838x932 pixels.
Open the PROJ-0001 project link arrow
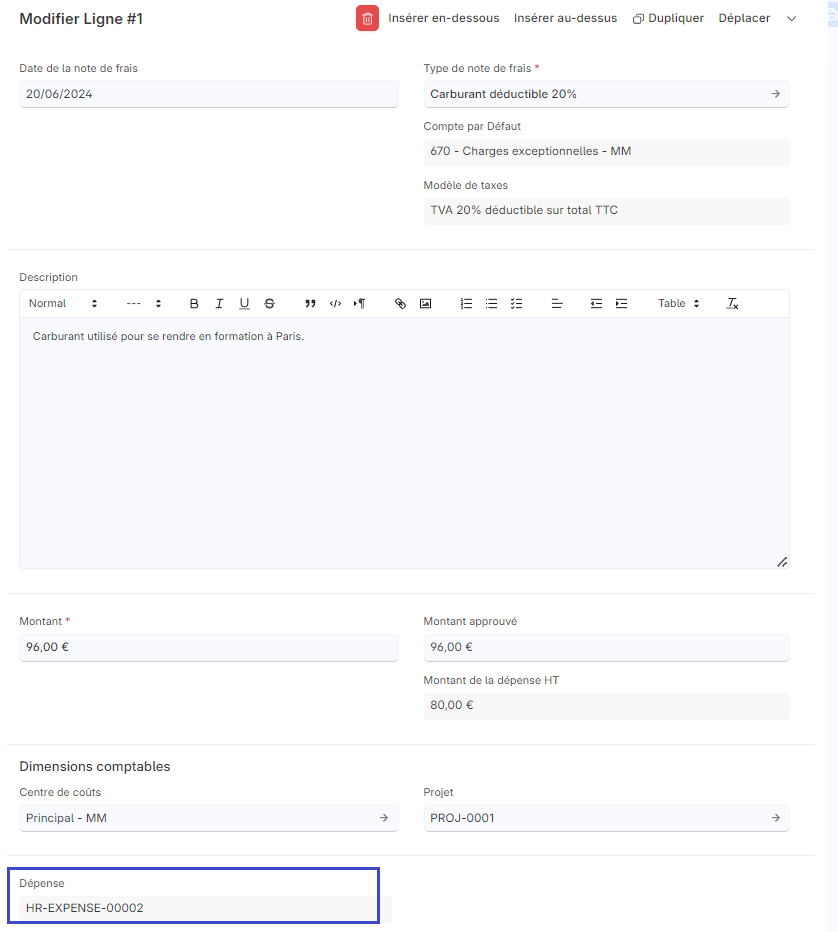(775, 818)
